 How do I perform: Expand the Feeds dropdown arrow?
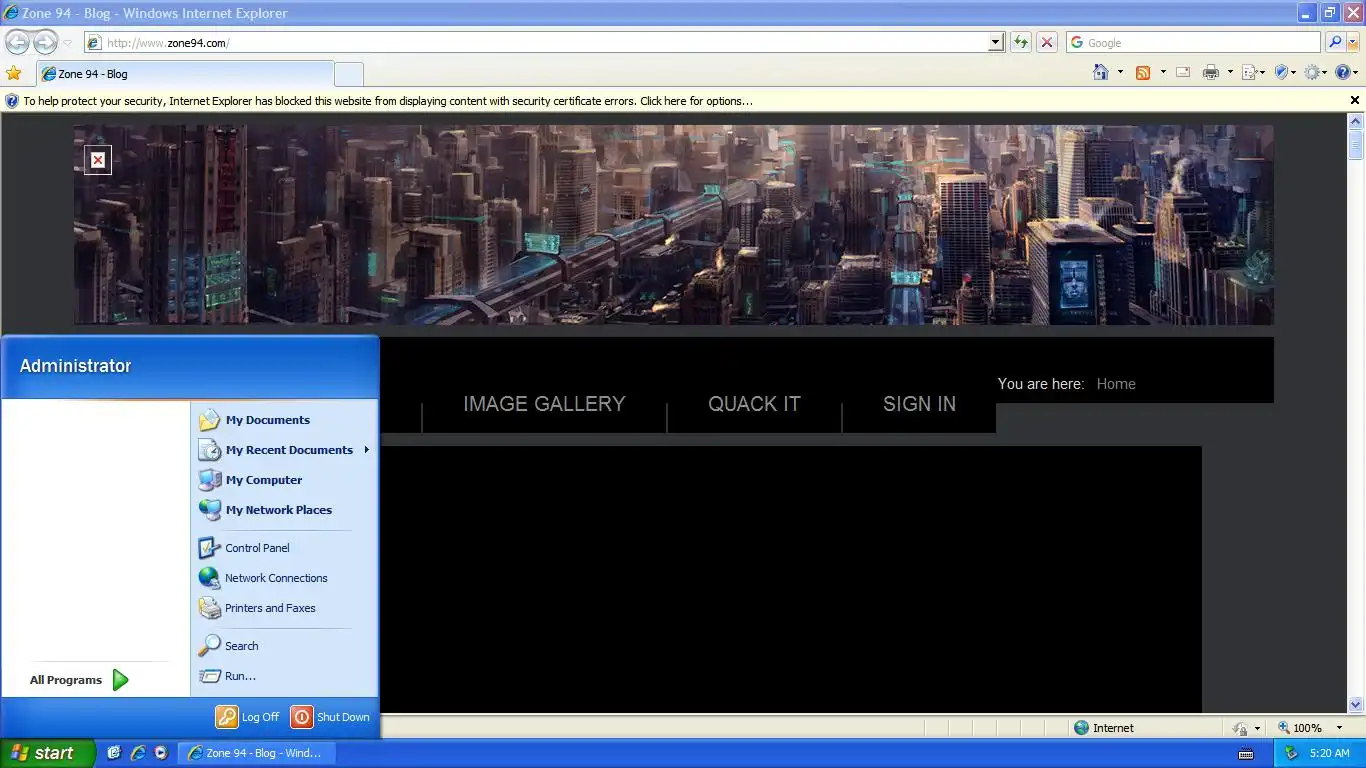pos(1162,72)
